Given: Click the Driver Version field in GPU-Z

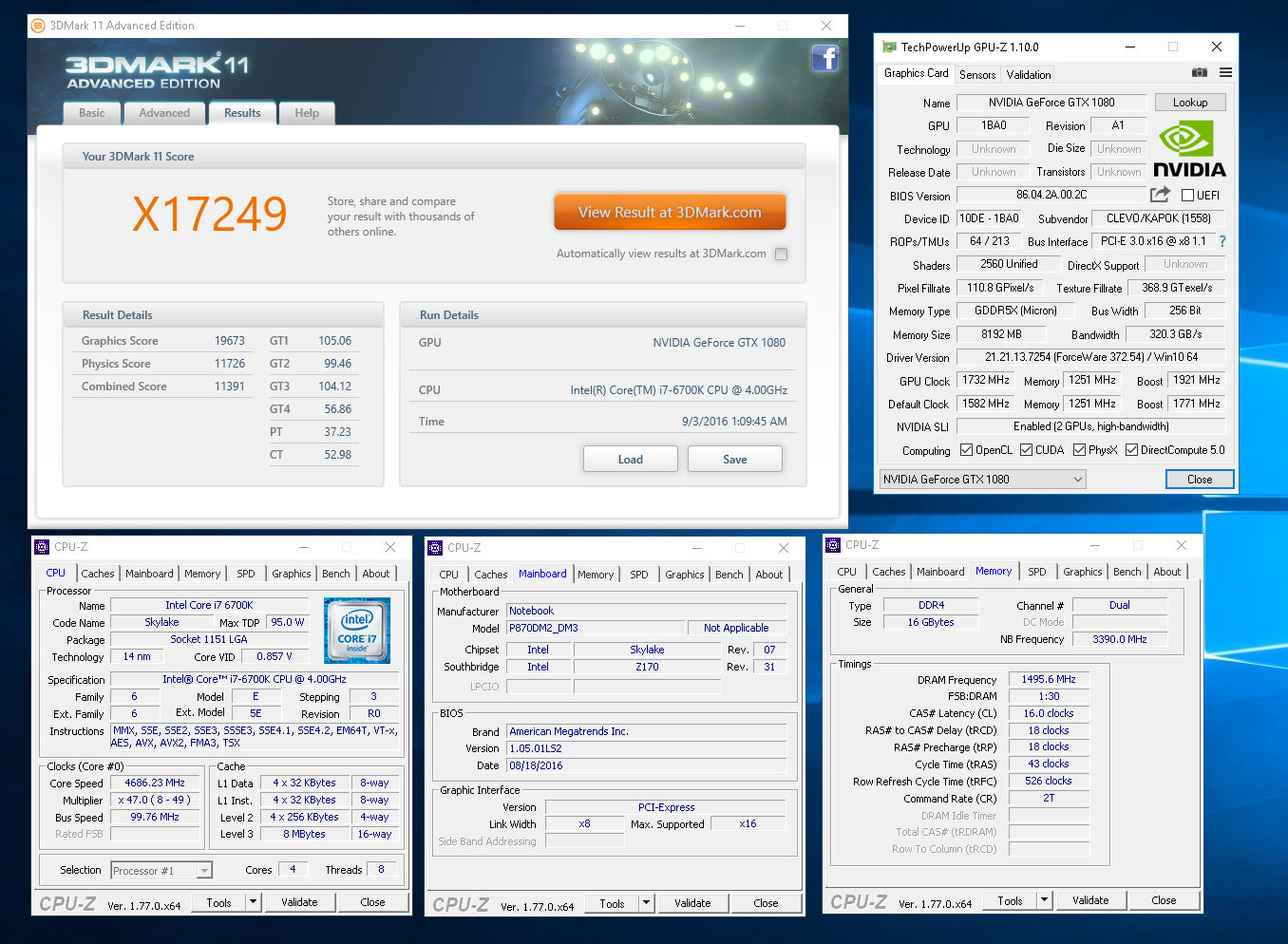Looking at the screenshot, I should (1091, 357).
